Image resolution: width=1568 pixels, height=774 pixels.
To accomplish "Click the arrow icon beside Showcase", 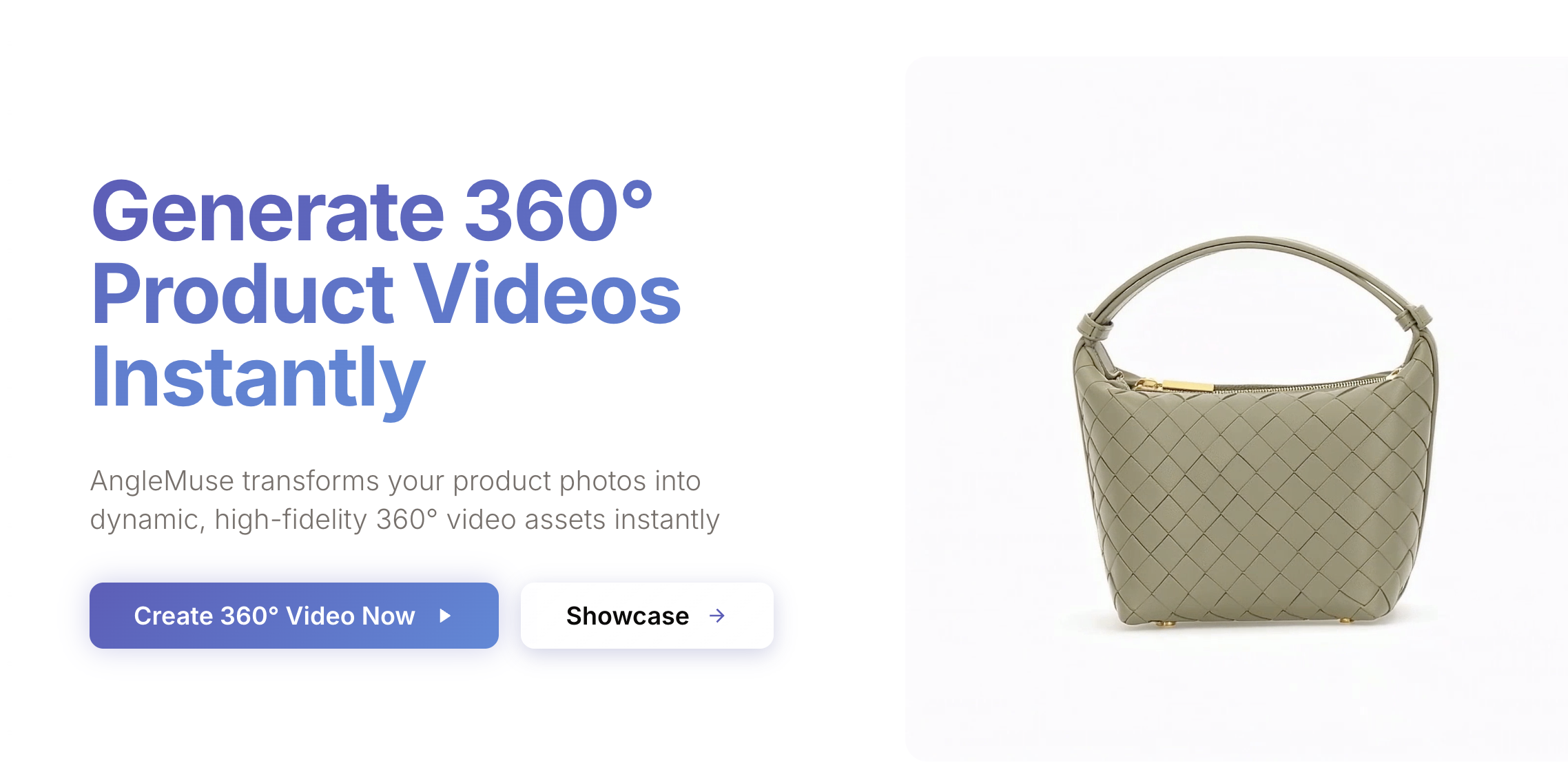I will (x=717, y=616).
